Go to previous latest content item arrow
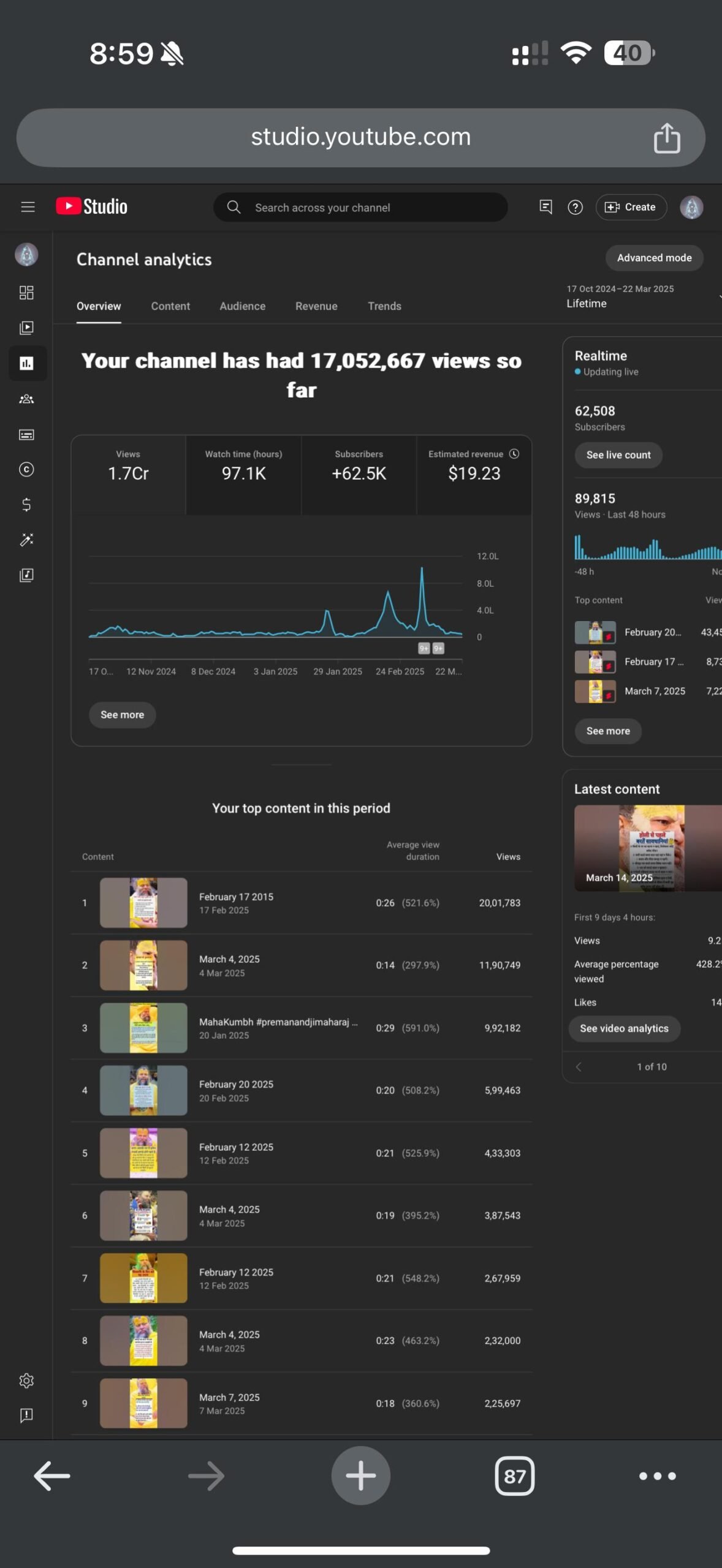Screen dimensions: 722x1568 [578, 1066]
